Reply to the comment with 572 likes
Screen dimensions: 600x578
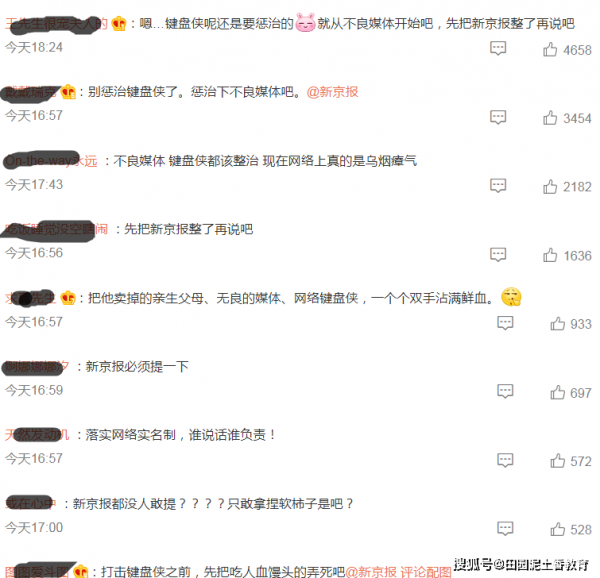pyautogui.click(x=505, y=460)
